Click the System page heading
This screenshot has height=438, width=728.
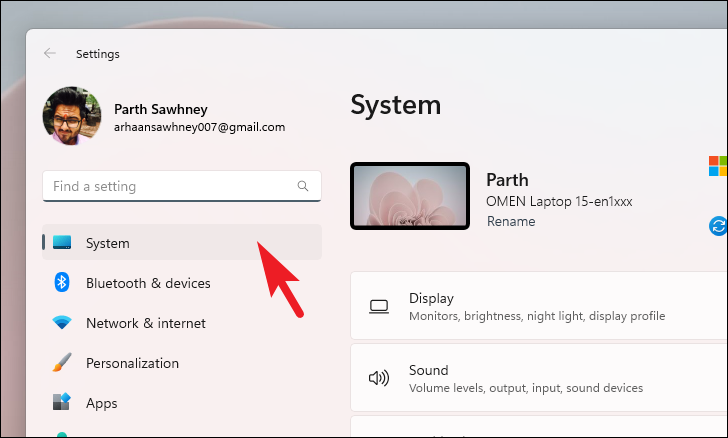(396, 105)
